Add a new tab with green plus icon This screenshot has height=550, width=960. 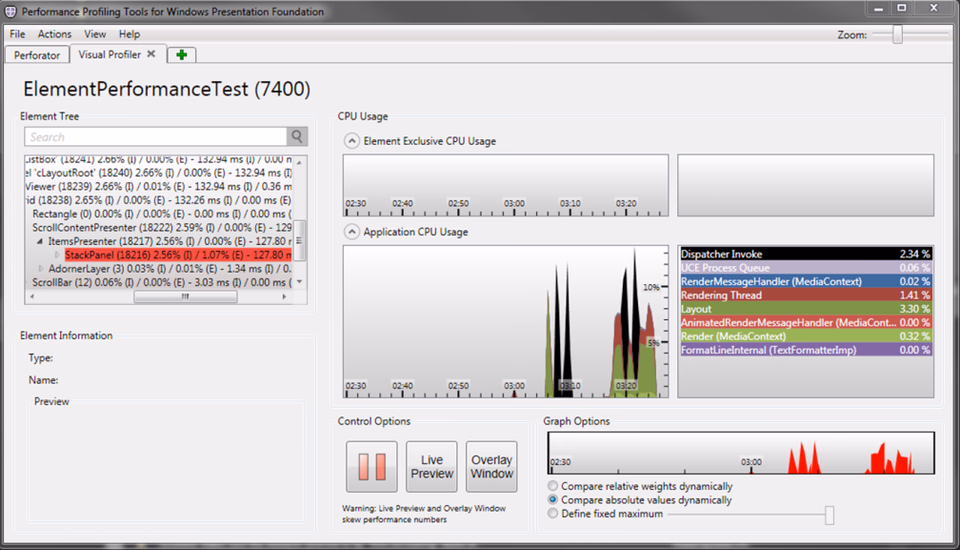(181, 55)
